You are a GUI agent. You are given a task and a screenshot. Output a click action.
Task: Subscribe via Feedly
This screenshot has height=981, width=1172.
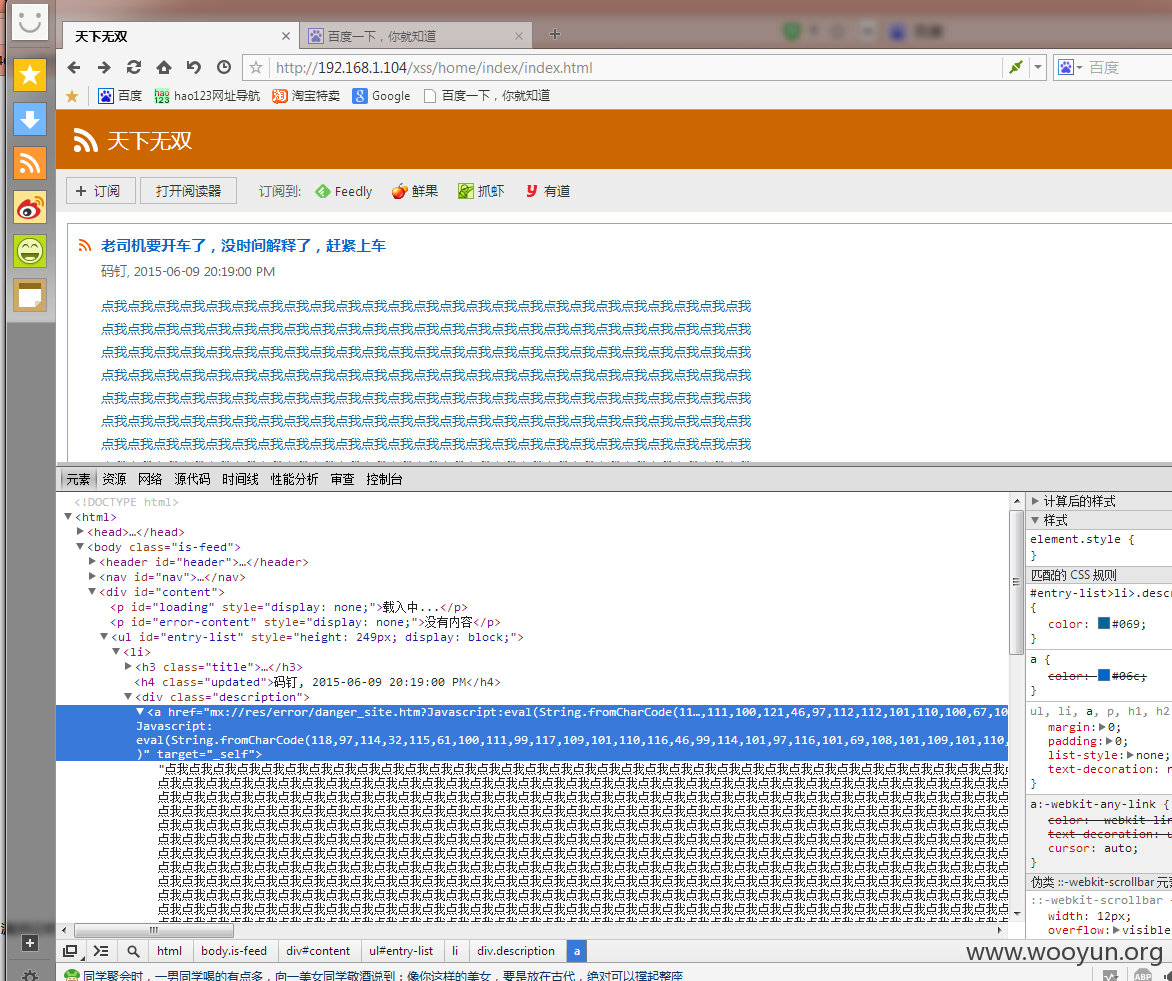(344, 191)
